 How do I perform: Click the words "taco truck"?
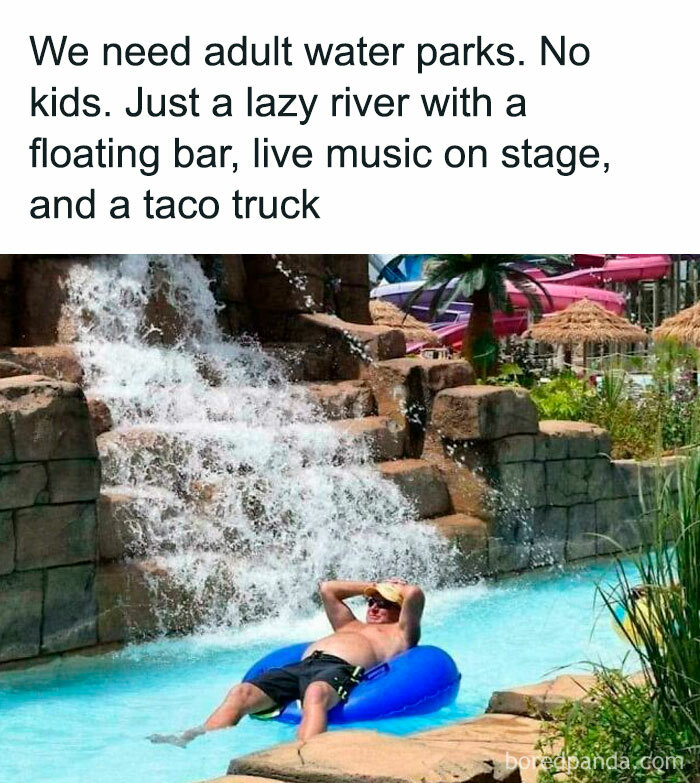click(x=231, y=205)
